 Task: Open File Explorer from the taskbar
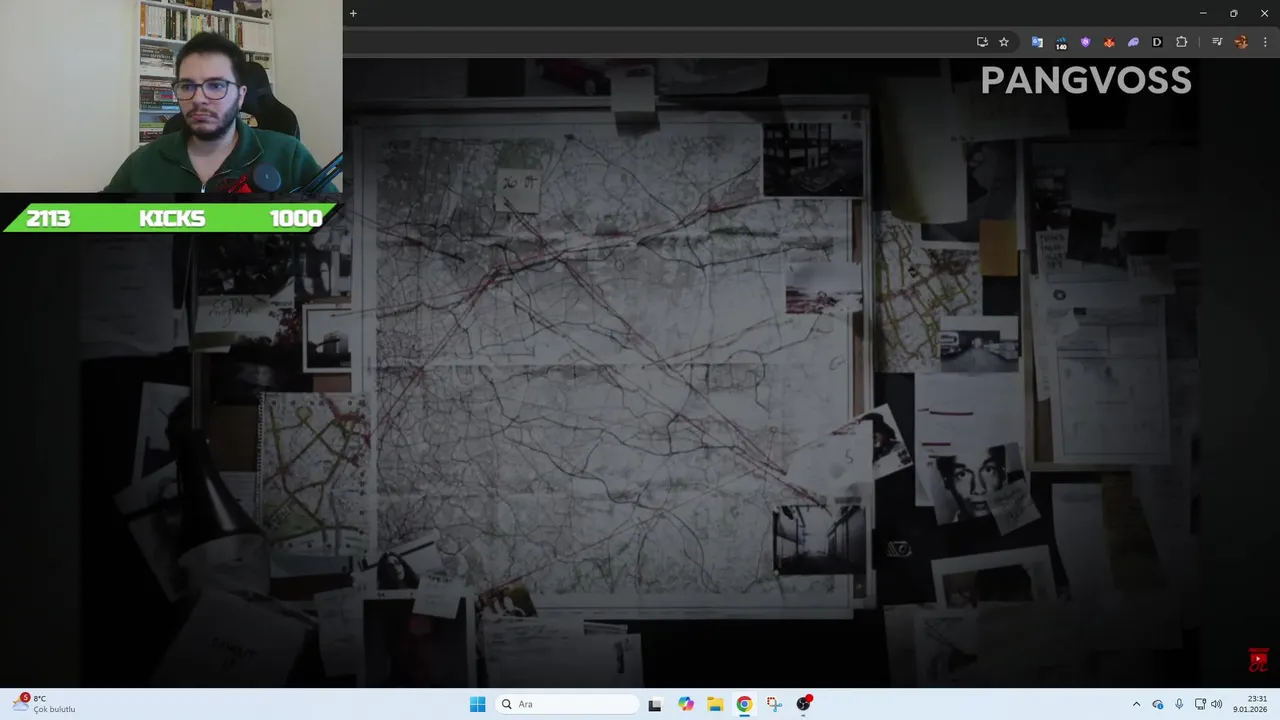[x=715, y=704]
